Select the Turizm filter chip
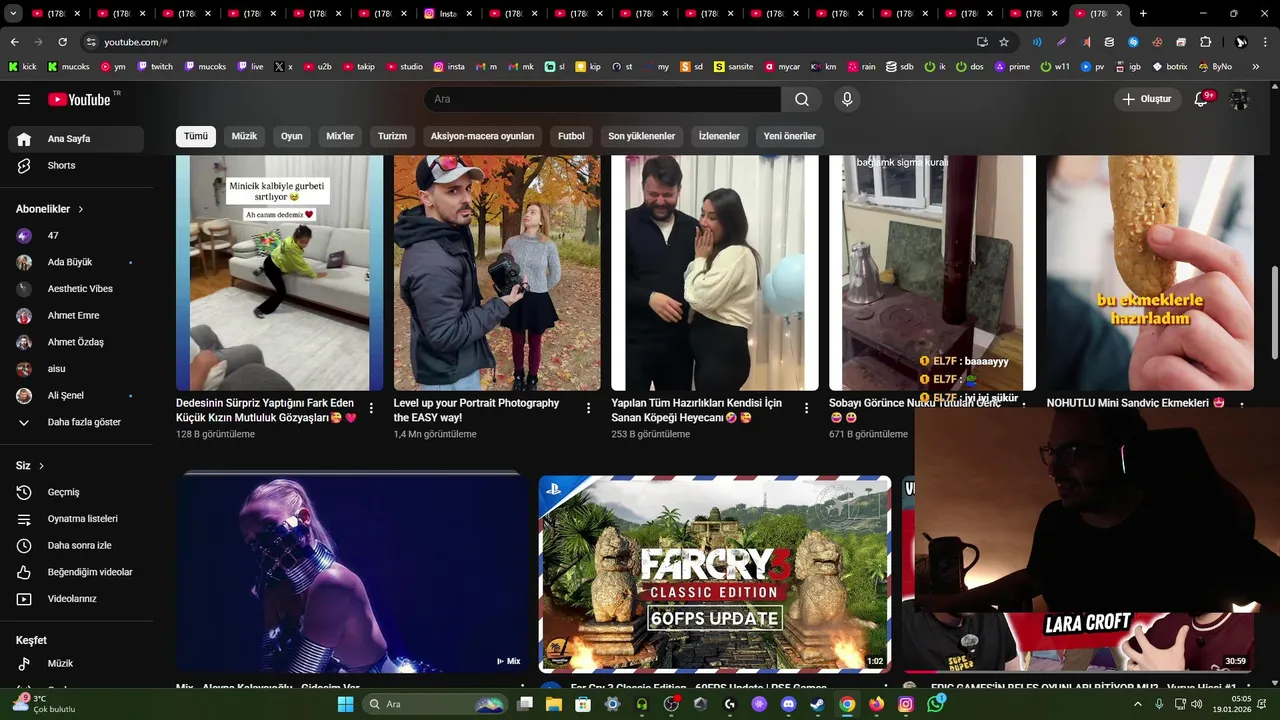The height and width of the screenshot is (720, 1280). [392, 136]
